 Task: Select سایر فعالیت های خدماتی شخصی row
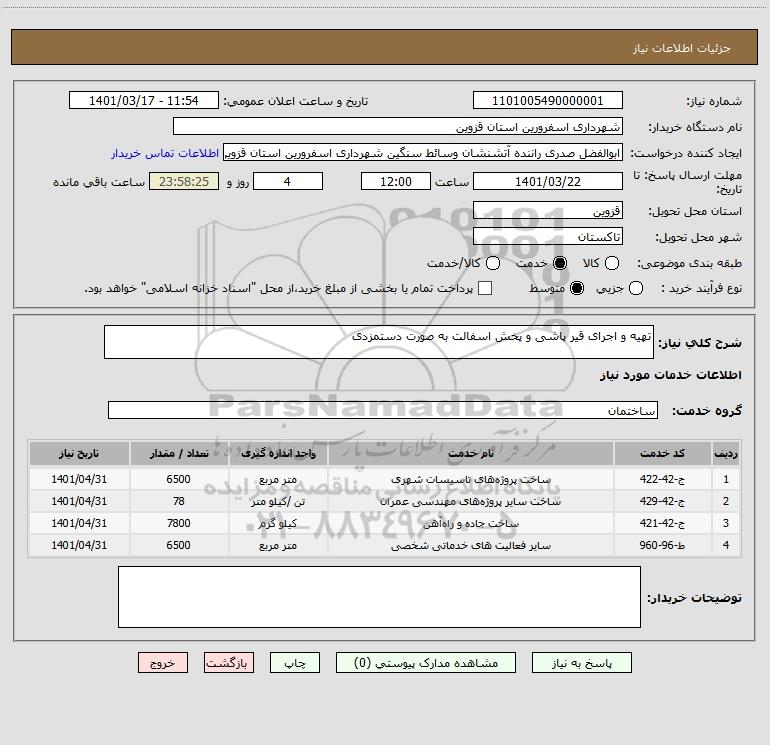point(385,545)
